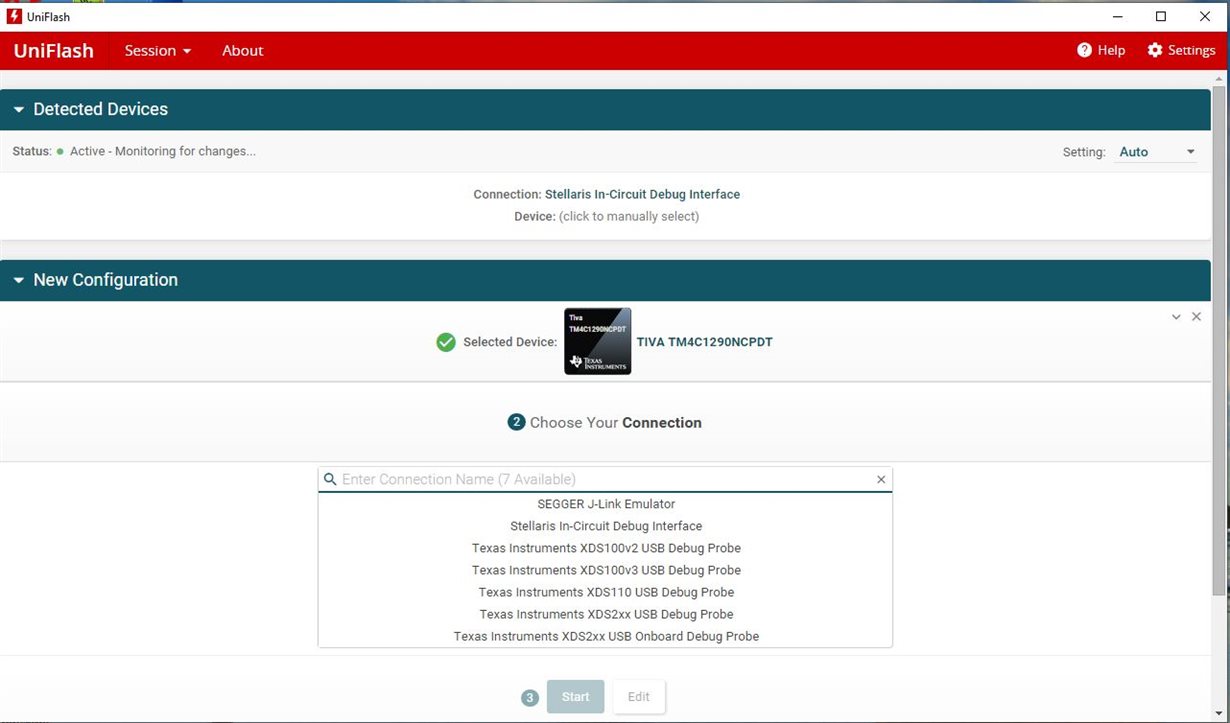Remove the selected device with the X
1230x723 pixels.
pyautogui.click(x=1196, y=316)
